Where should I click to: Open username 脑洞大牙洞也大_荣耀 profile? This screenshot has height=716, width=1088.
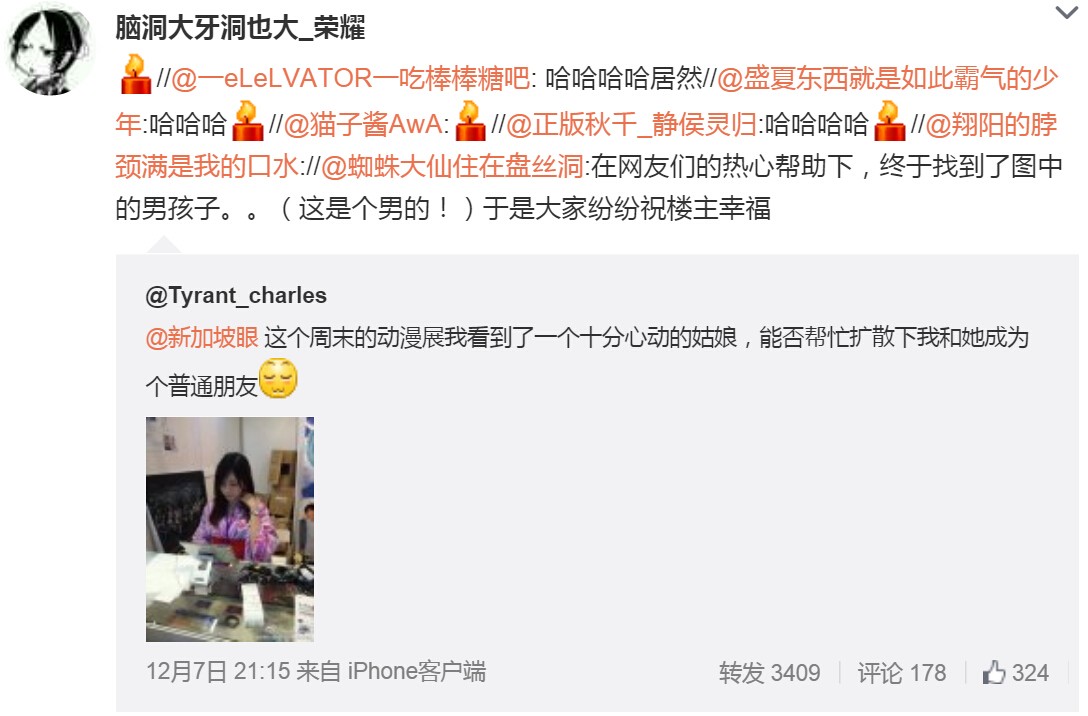point(240,28)
